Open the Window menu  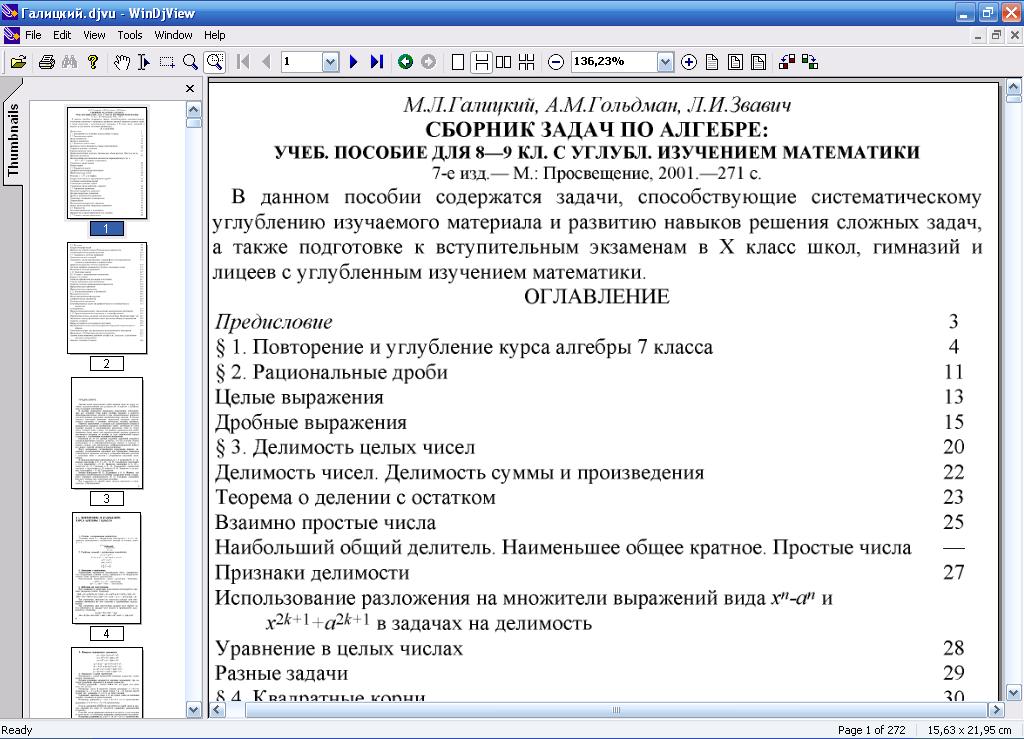[173, 35]
